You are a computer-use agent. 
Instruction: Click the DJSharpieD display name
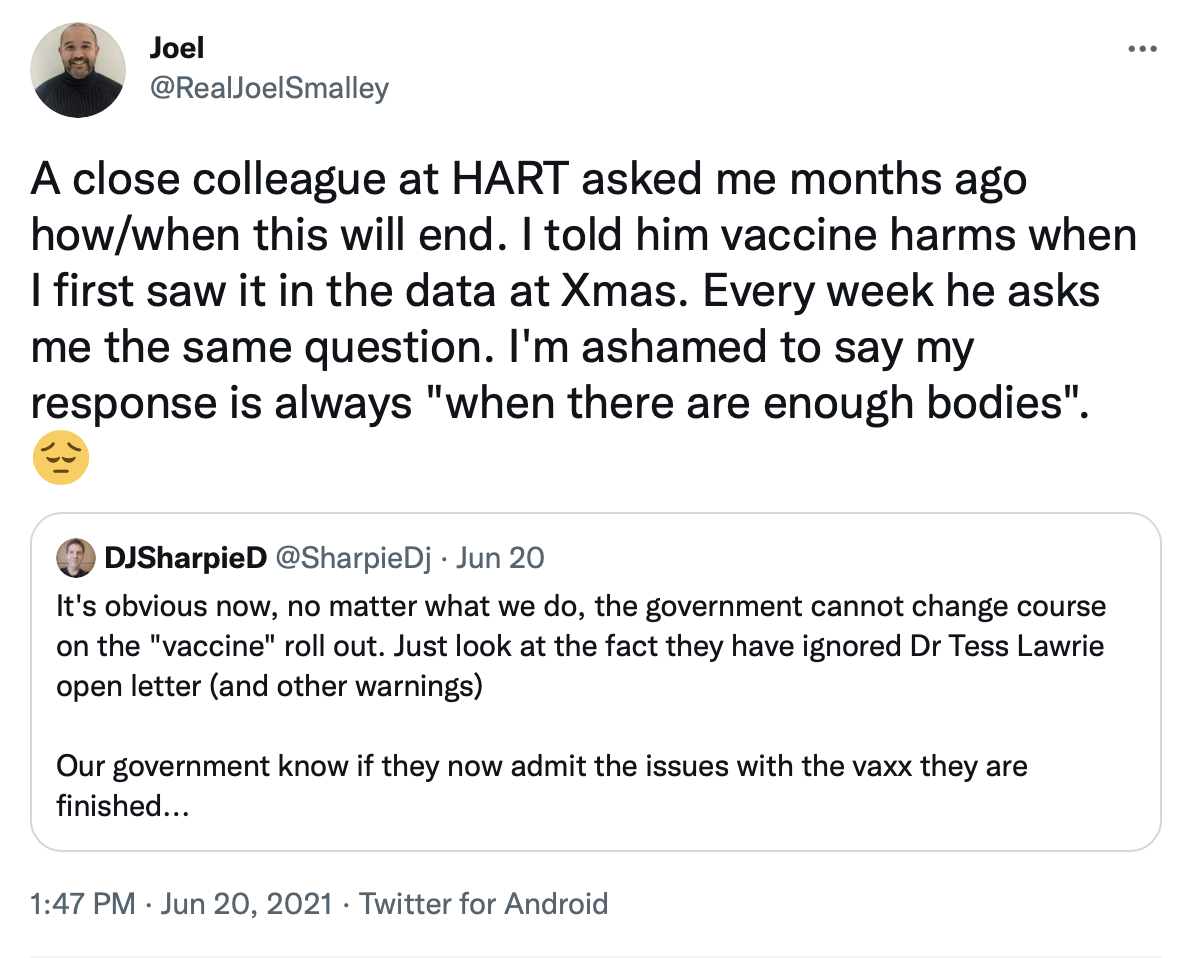coord(185,558)
